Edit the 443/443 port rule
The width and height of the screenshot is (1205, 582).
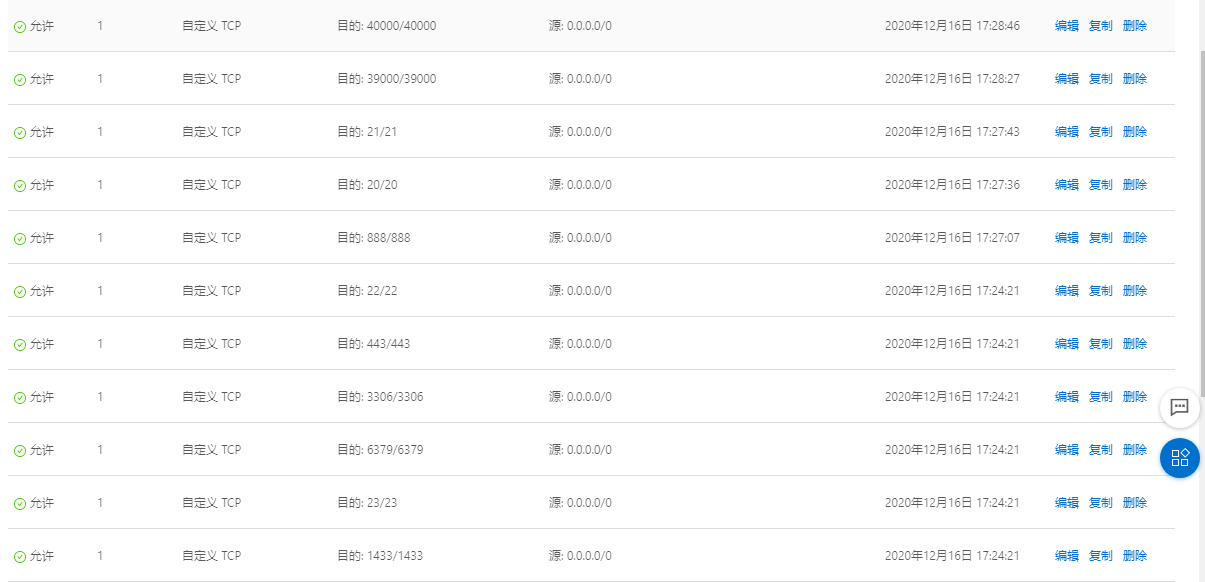pyautogui.click(x=1066, y=344)
